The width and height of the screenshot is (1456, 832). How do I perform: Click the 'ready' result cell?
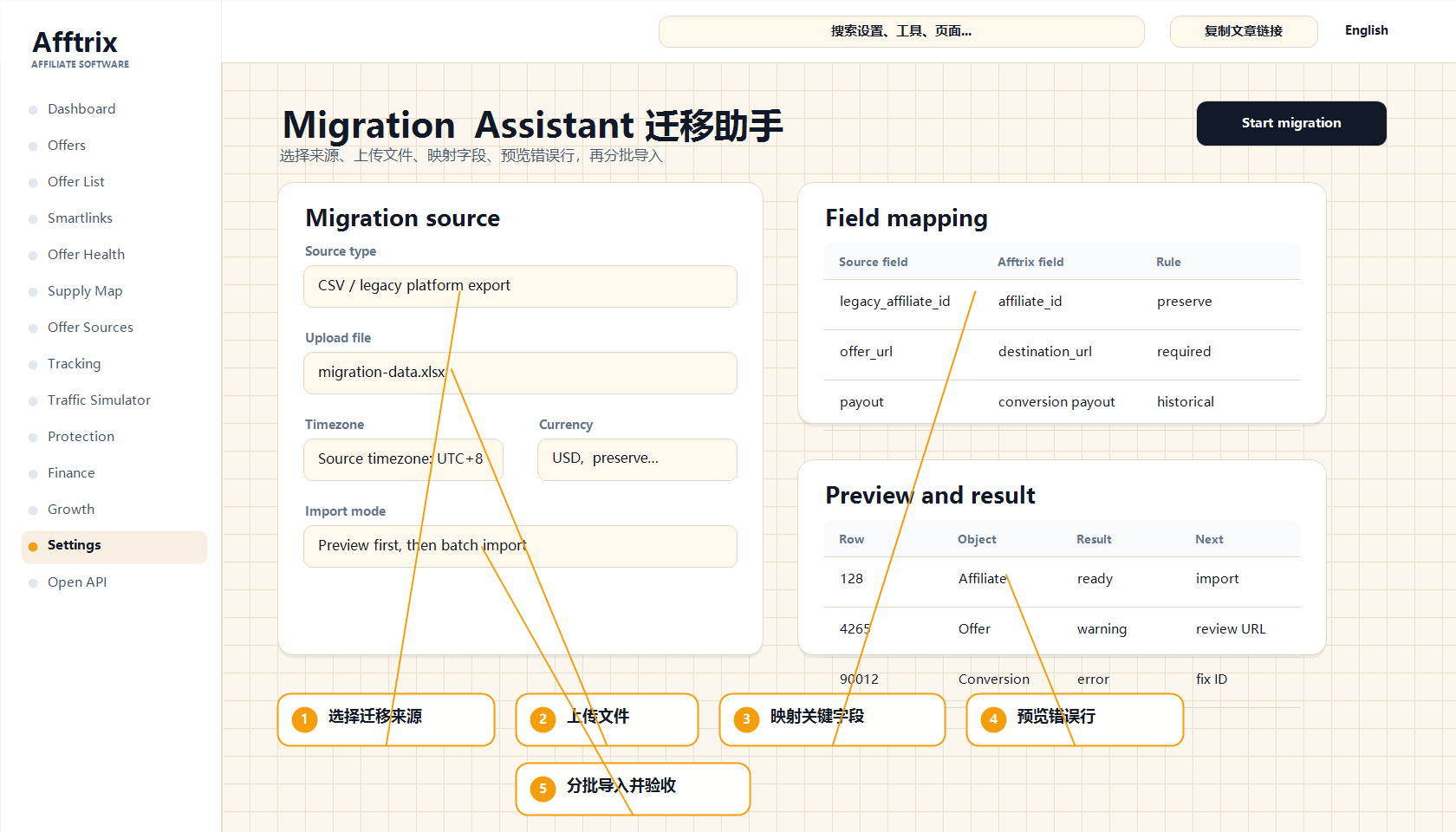click(x=1095, y=579)
